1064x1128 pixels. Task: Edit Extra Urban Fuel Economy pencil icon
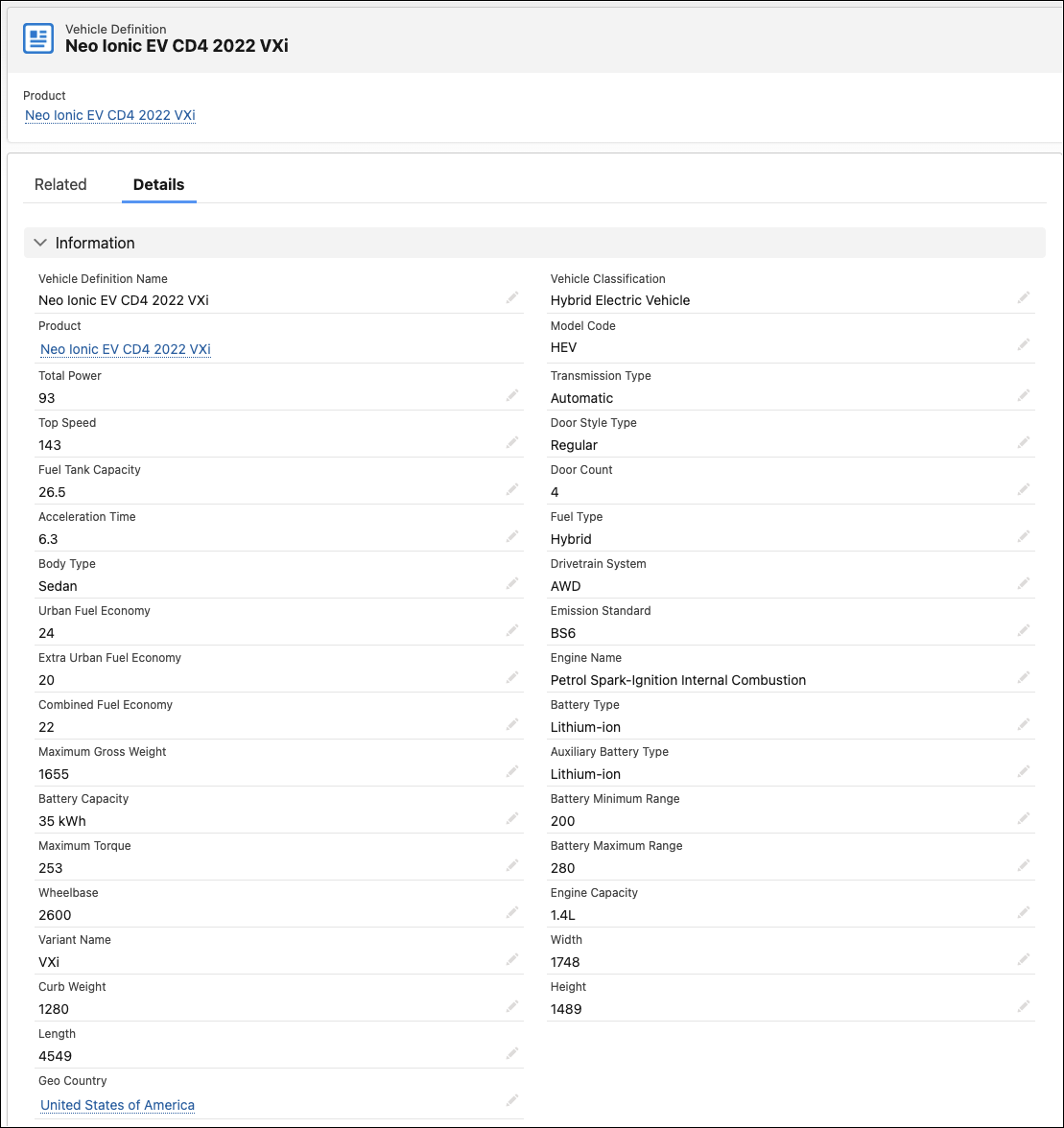(x=512, y=677)
